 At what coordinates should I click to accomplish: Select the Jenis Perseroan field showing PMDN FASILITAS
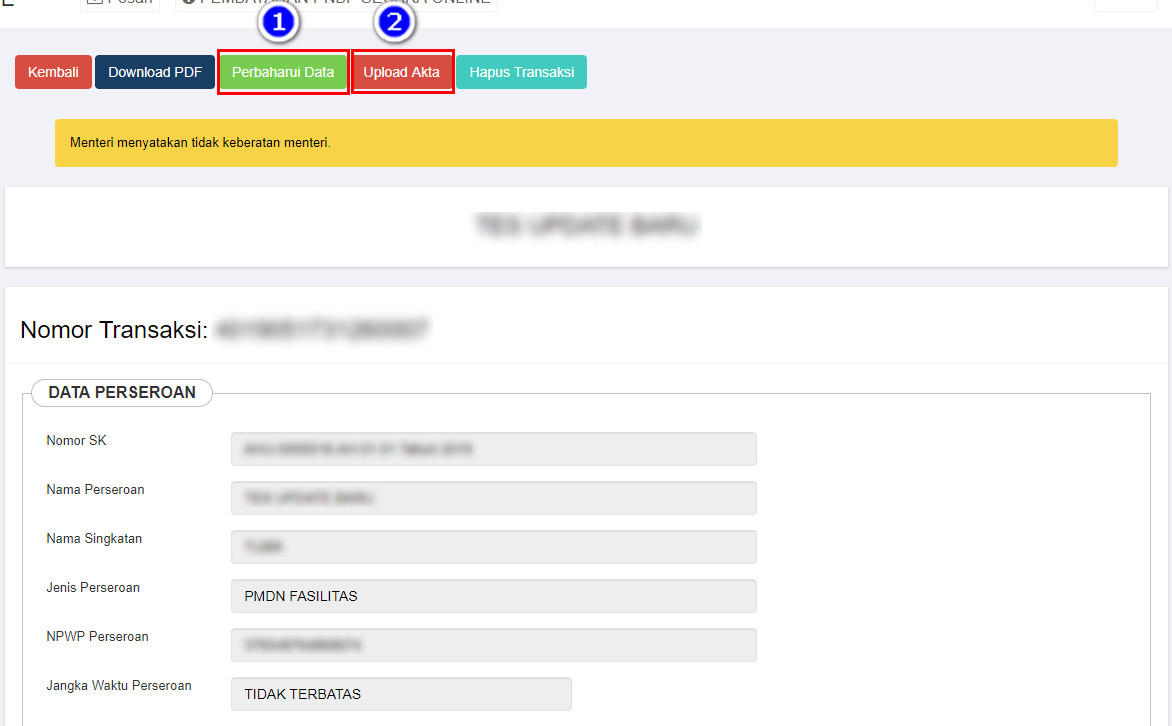pos(493,596)
